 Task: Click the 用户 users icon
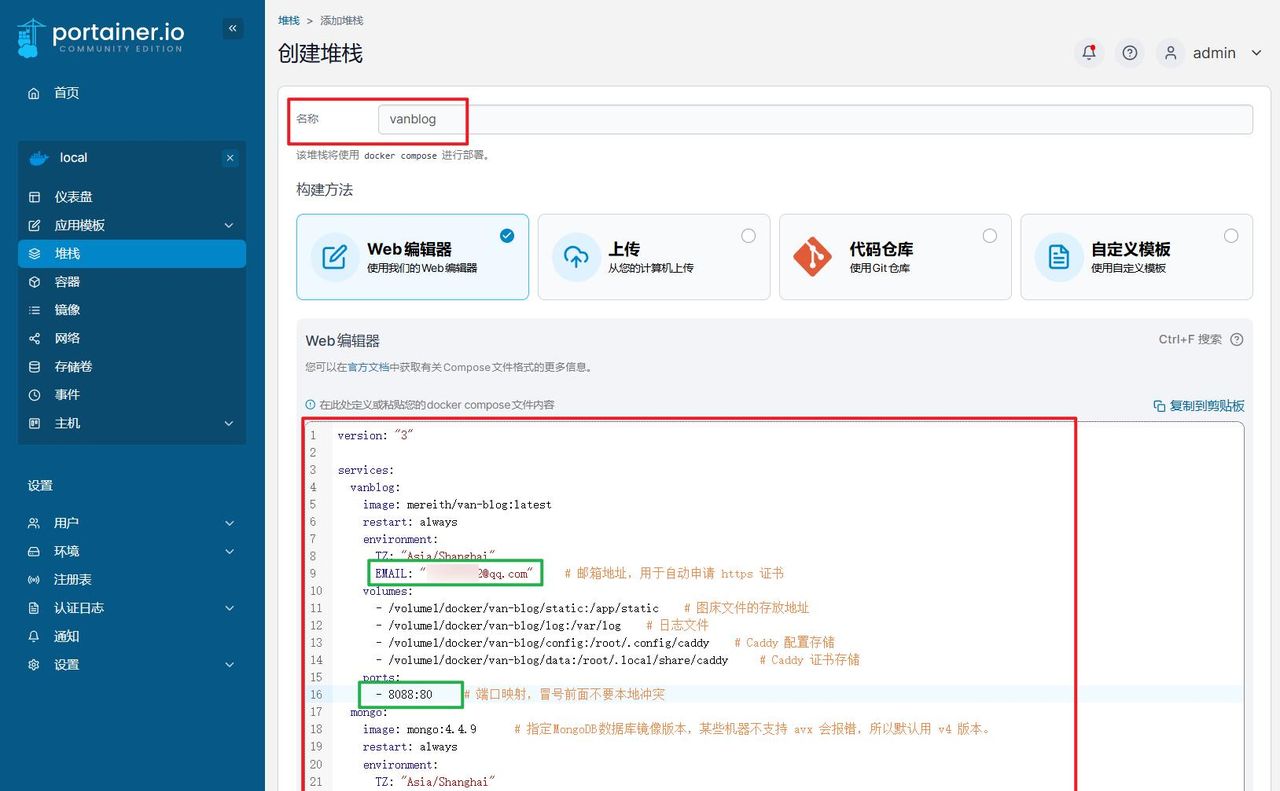35,523
